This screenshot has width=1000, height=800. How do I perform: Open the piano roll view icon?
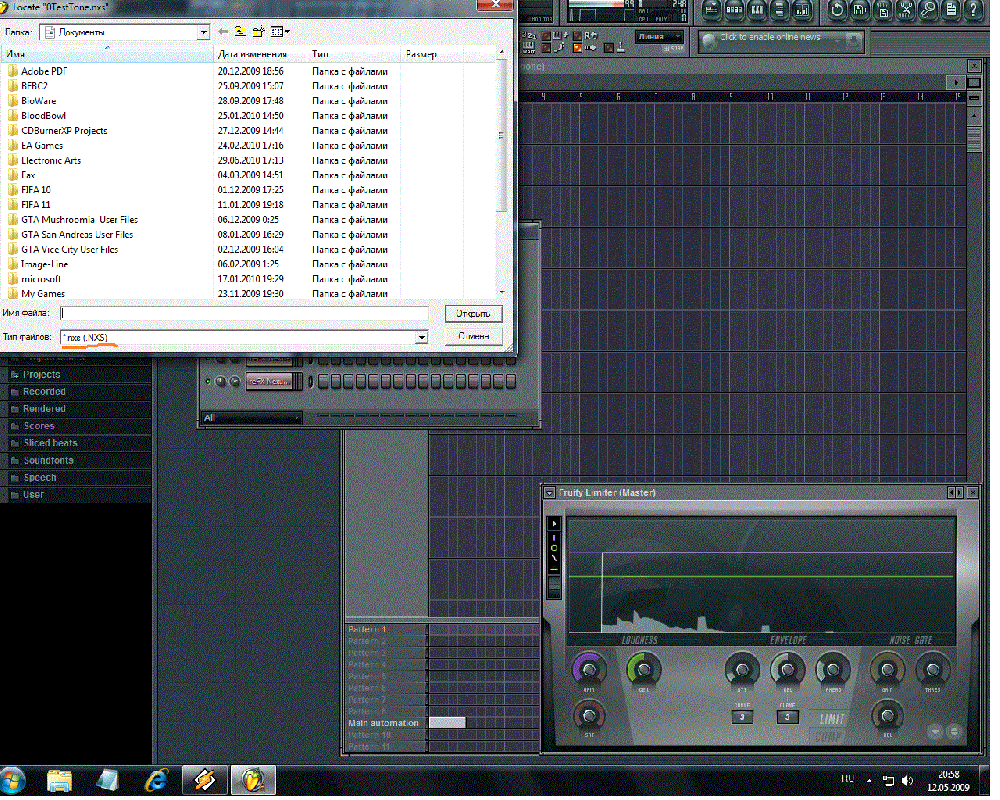point(757,10)
